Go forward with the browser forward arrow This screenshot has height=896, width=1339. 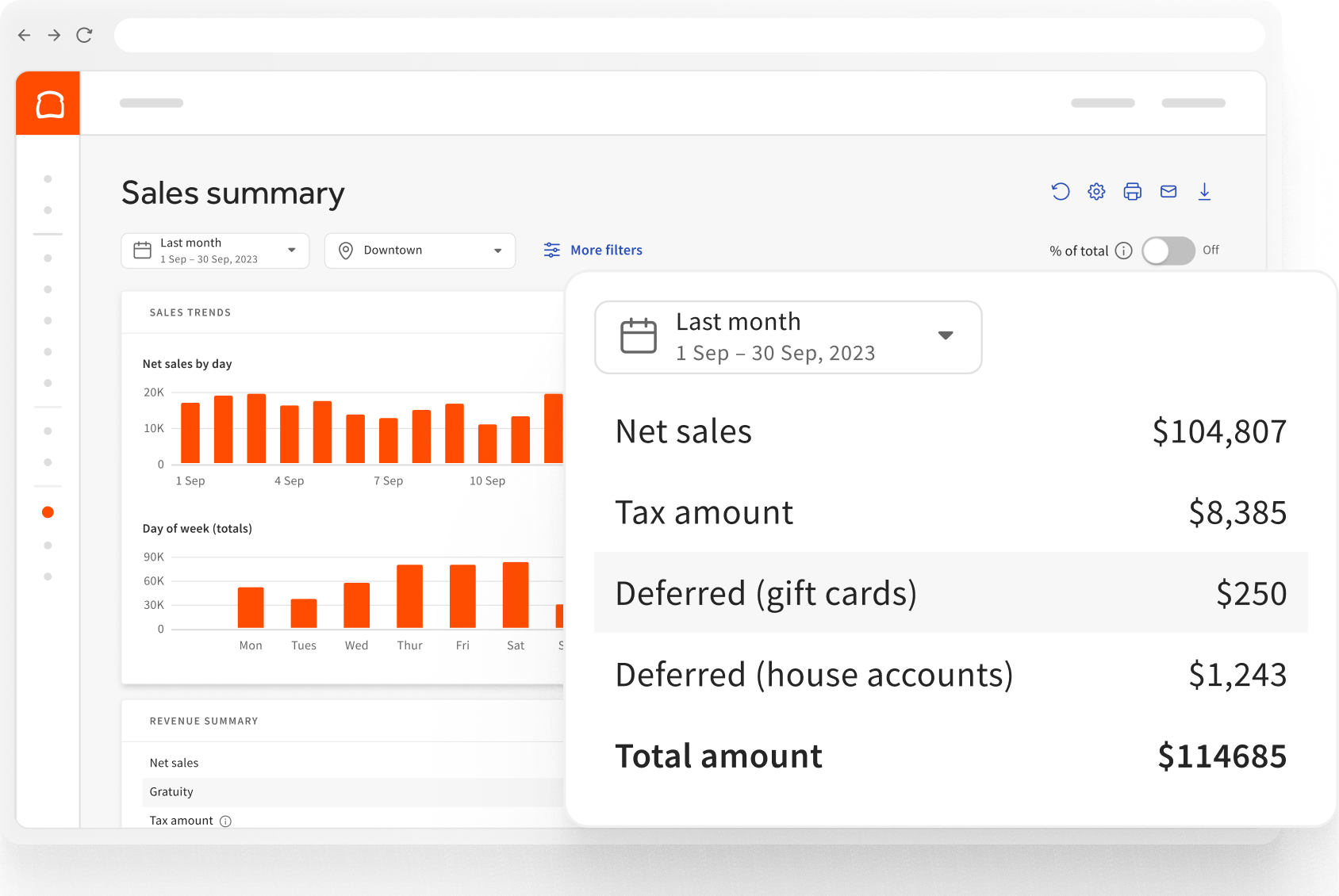(54, 35)
